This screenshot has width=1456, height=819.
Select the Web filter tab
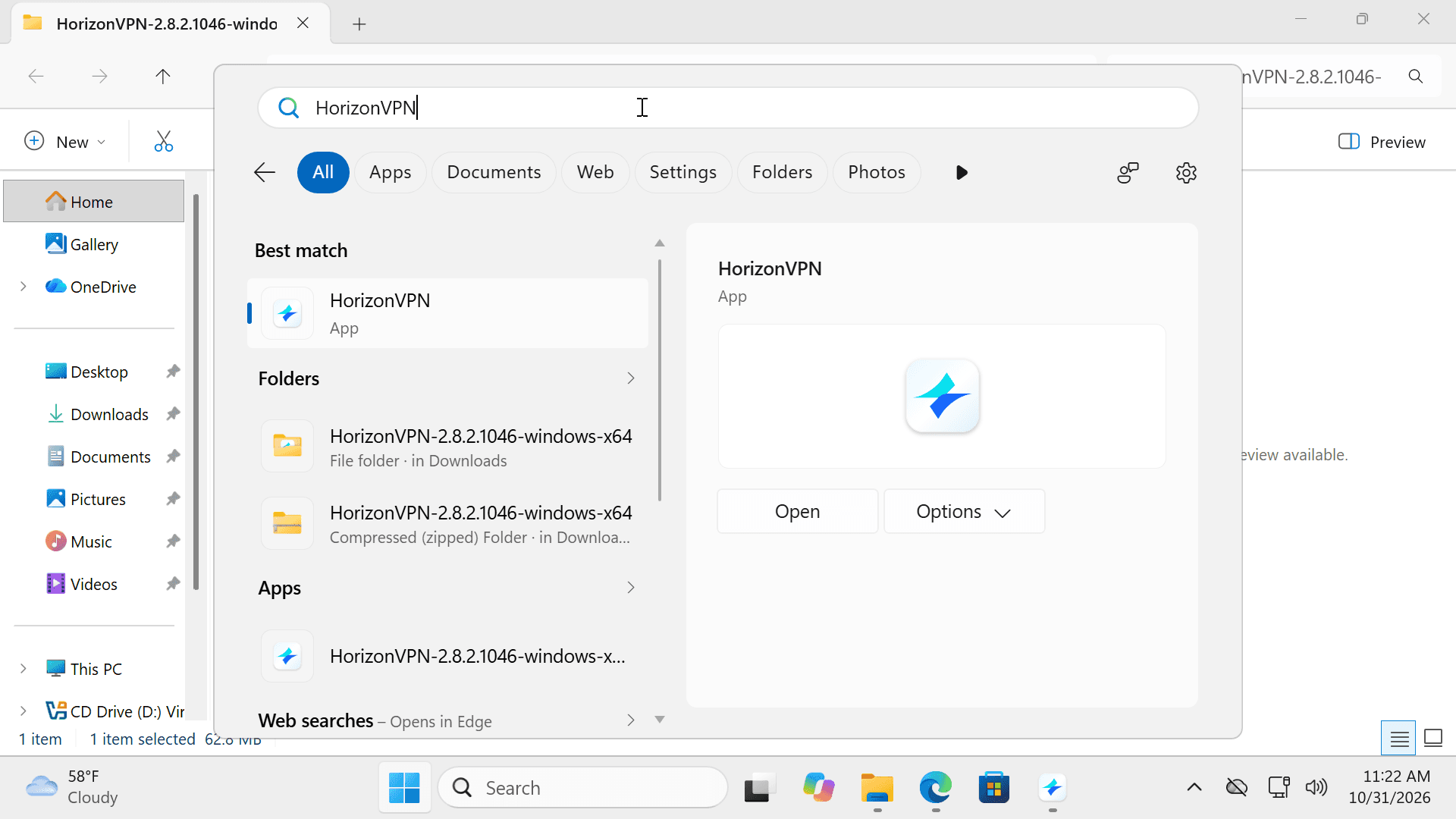595,173
